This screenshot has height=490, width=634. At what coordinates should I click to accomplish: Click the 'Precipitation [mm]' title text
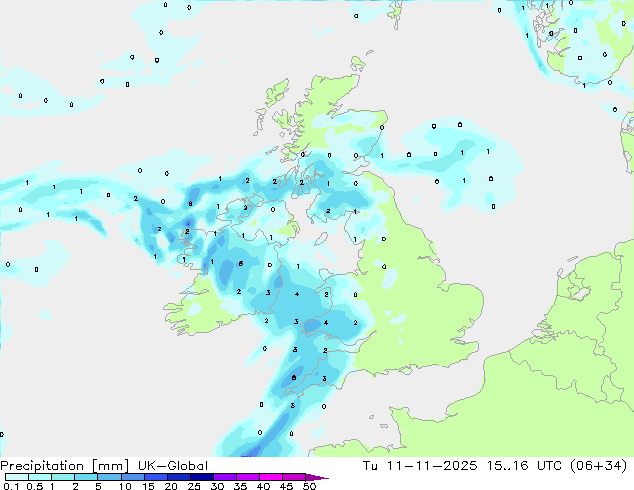65,466
